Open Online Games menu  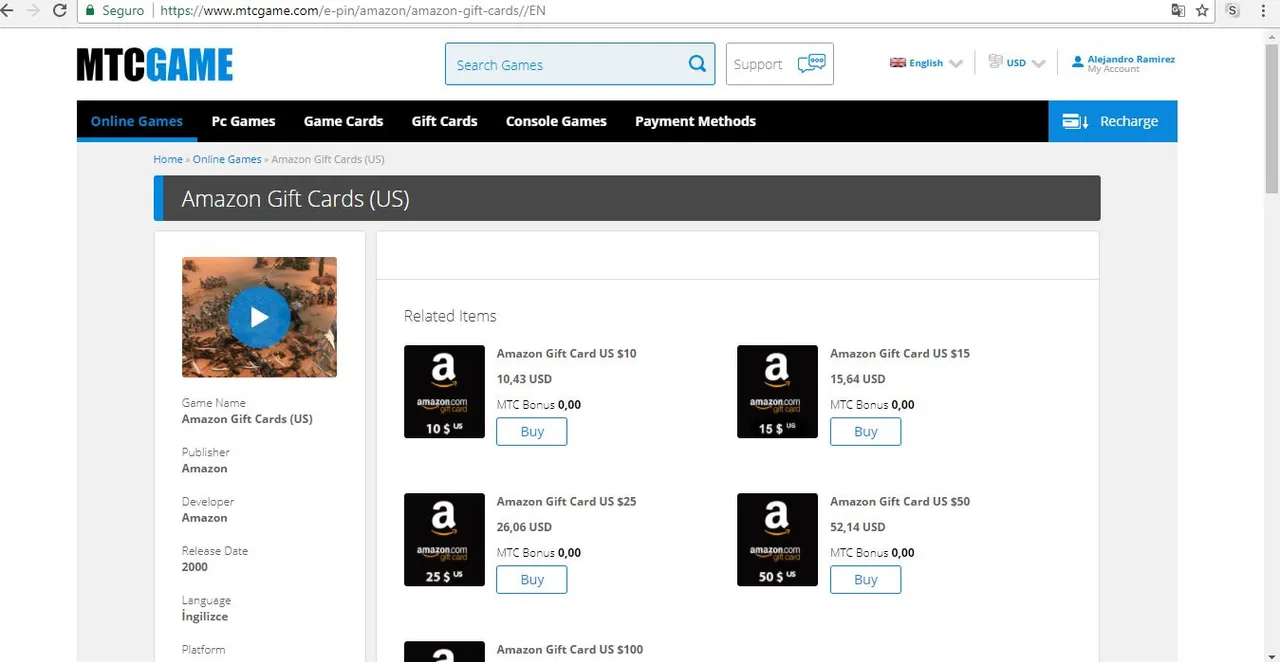pyautogui.click(x=137, y=121)
